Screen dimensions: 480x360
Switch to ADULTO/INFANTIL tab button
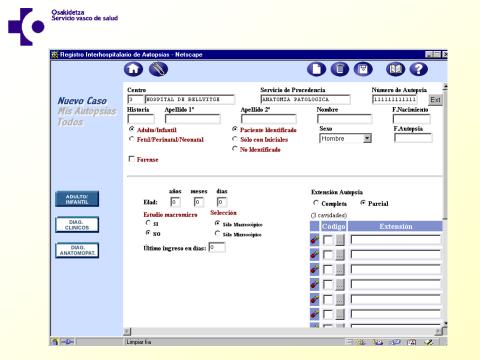click(77, 199)
